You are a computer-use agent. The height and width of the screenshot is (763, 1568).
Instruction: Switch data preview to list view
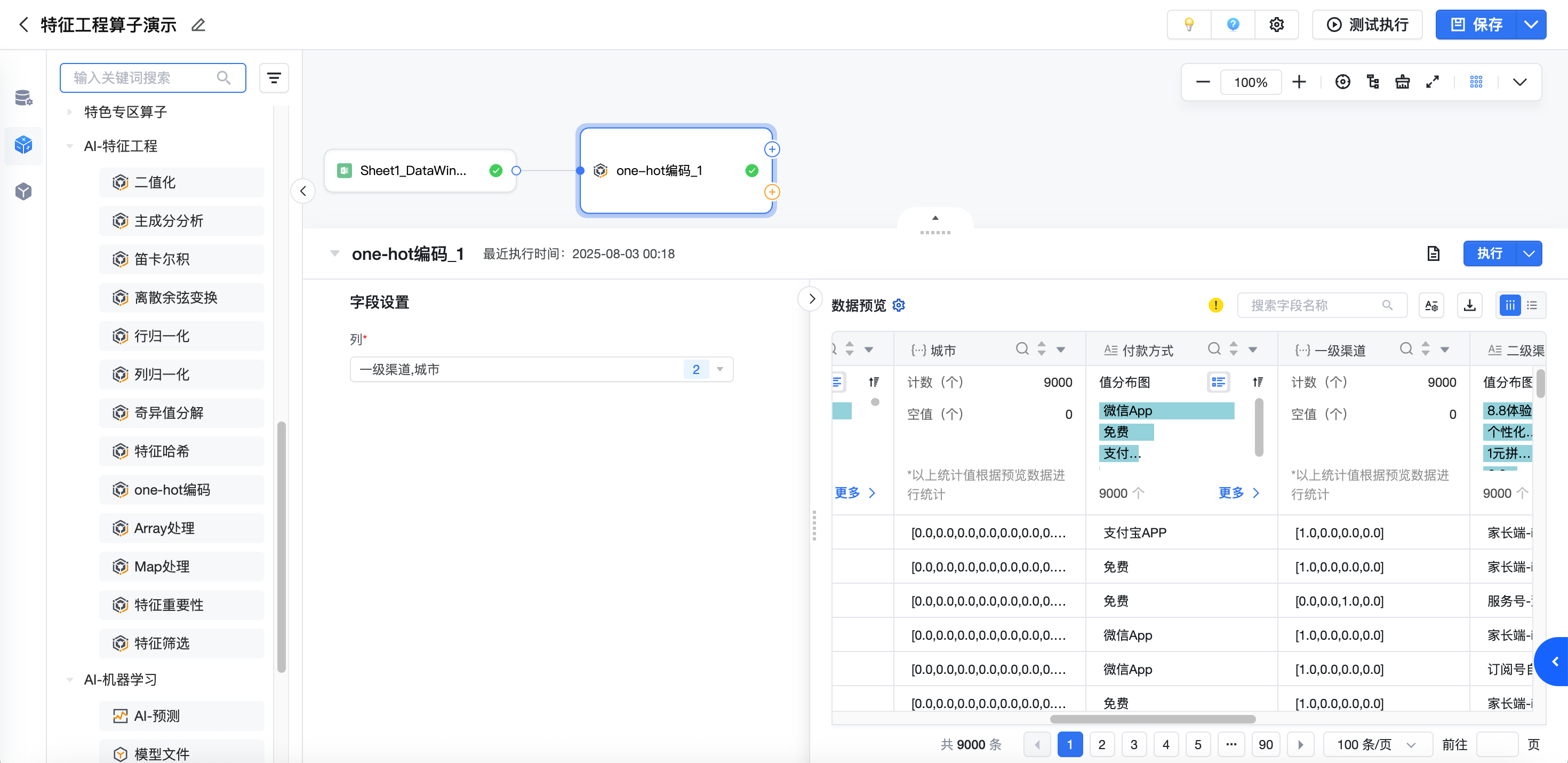click(x=1532, y=305)
